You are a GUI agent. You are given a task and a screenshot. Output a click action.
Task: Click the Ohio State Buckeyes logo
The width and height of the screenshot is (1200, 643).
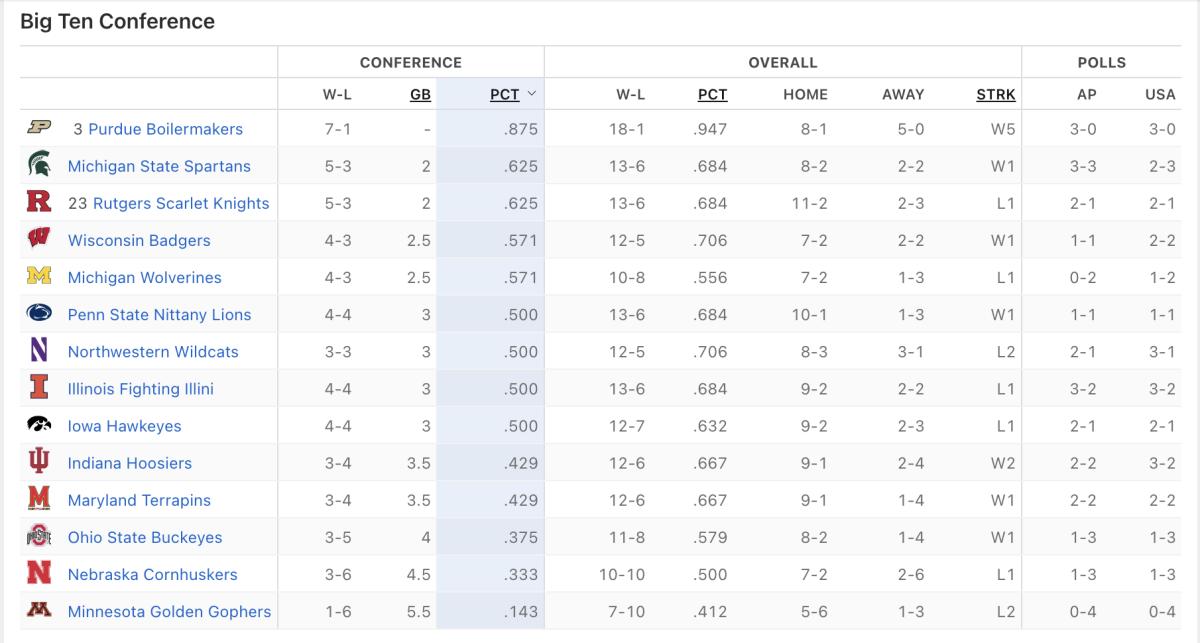[x=39, y=536]
